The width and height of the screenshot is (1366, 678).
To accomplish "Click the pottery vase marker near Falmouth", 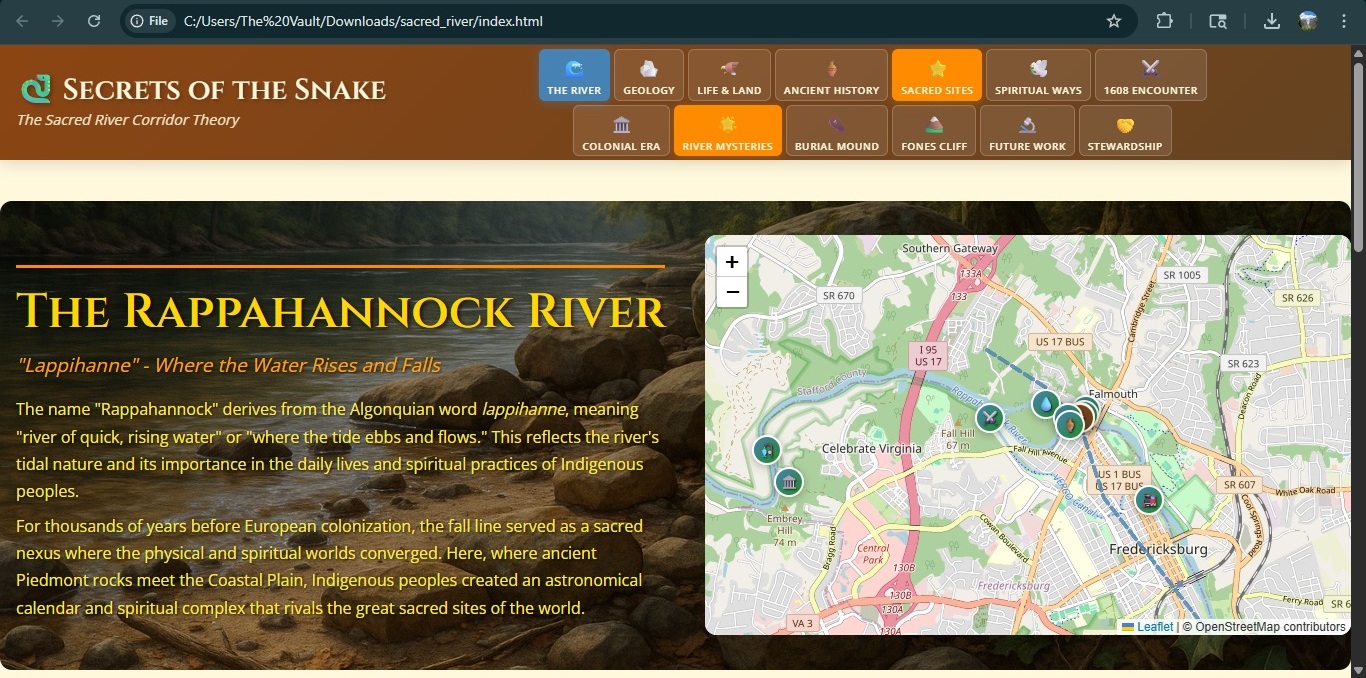I will tap(1069, 425).
